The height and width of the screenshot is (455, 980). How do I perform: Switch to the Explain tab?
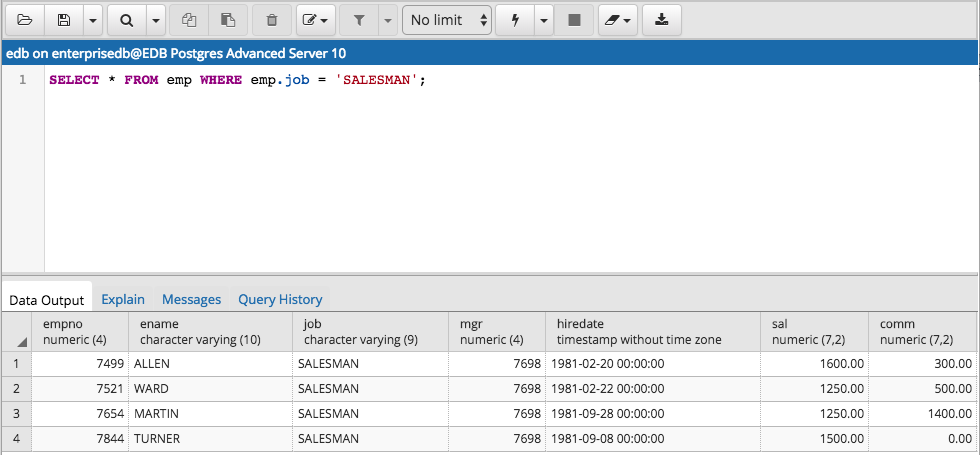(123, 299)
